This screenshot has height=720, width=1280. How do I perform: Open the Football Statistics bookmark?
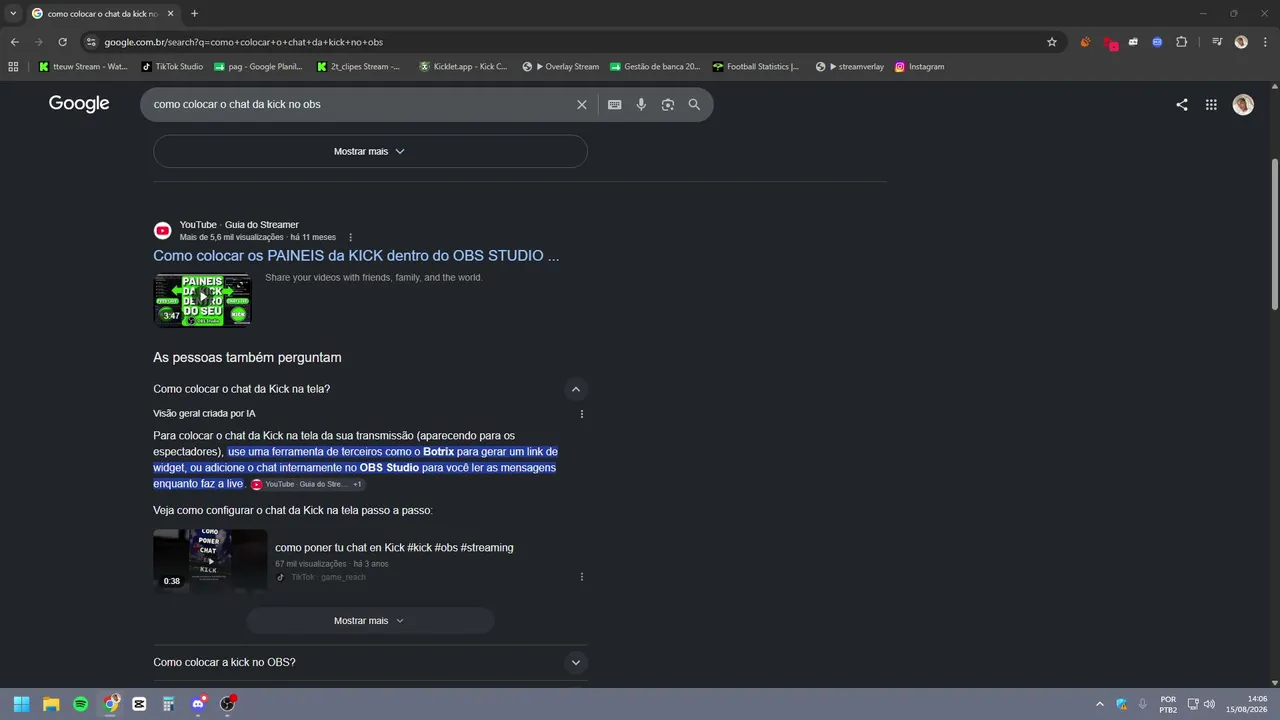[756, 67]
